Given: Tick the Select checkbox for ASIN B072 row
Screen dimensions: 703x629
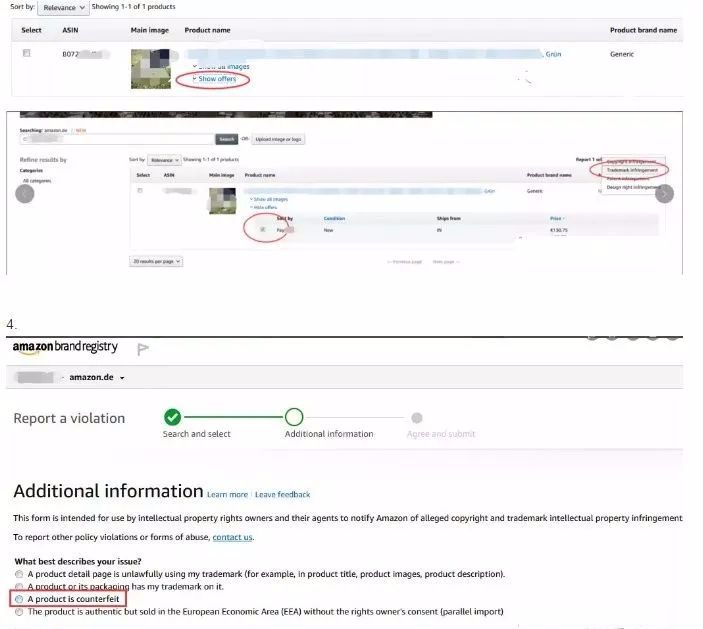Looking at the screenshot, I should click(26, 53).
